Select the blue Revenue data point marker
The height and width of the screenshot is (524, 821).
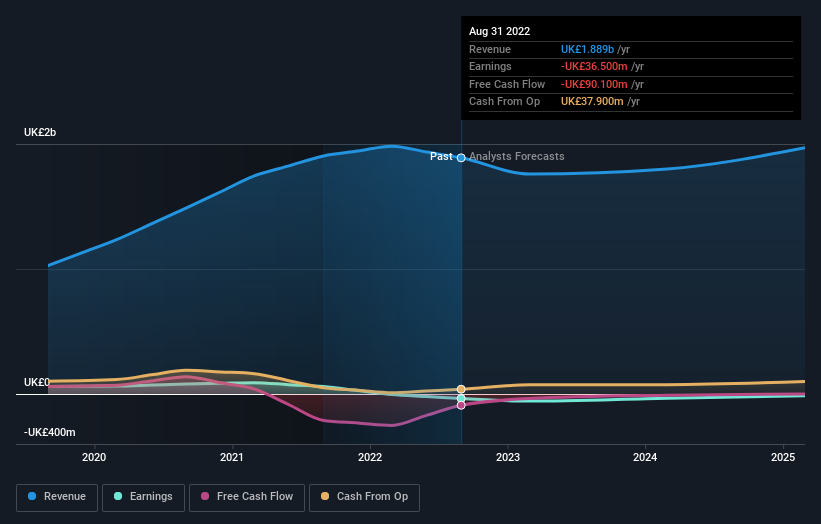coord(461,158)
